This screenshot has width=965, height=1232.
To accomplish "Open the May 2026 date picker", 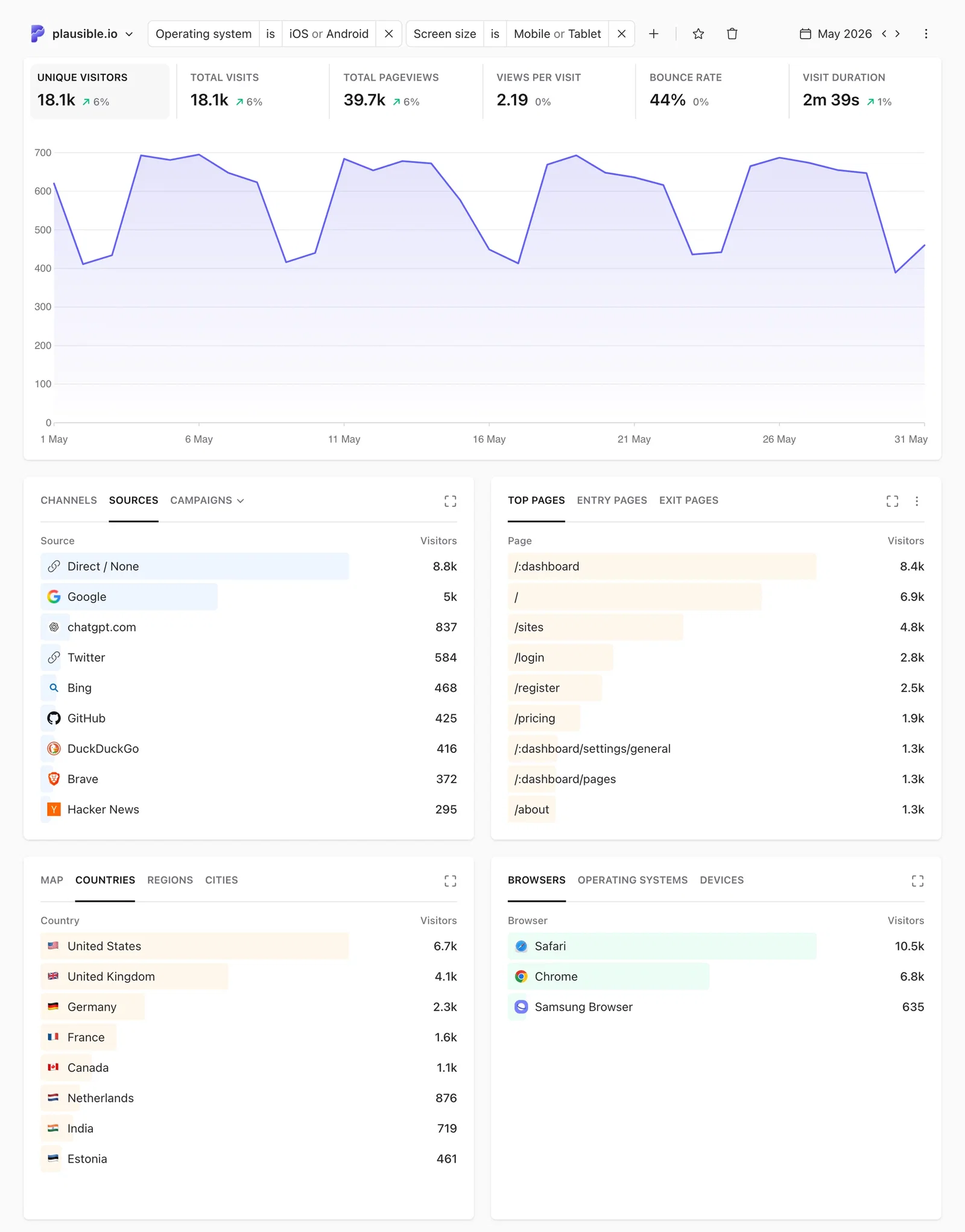I will pyautogui.click(x=836, y=34).
